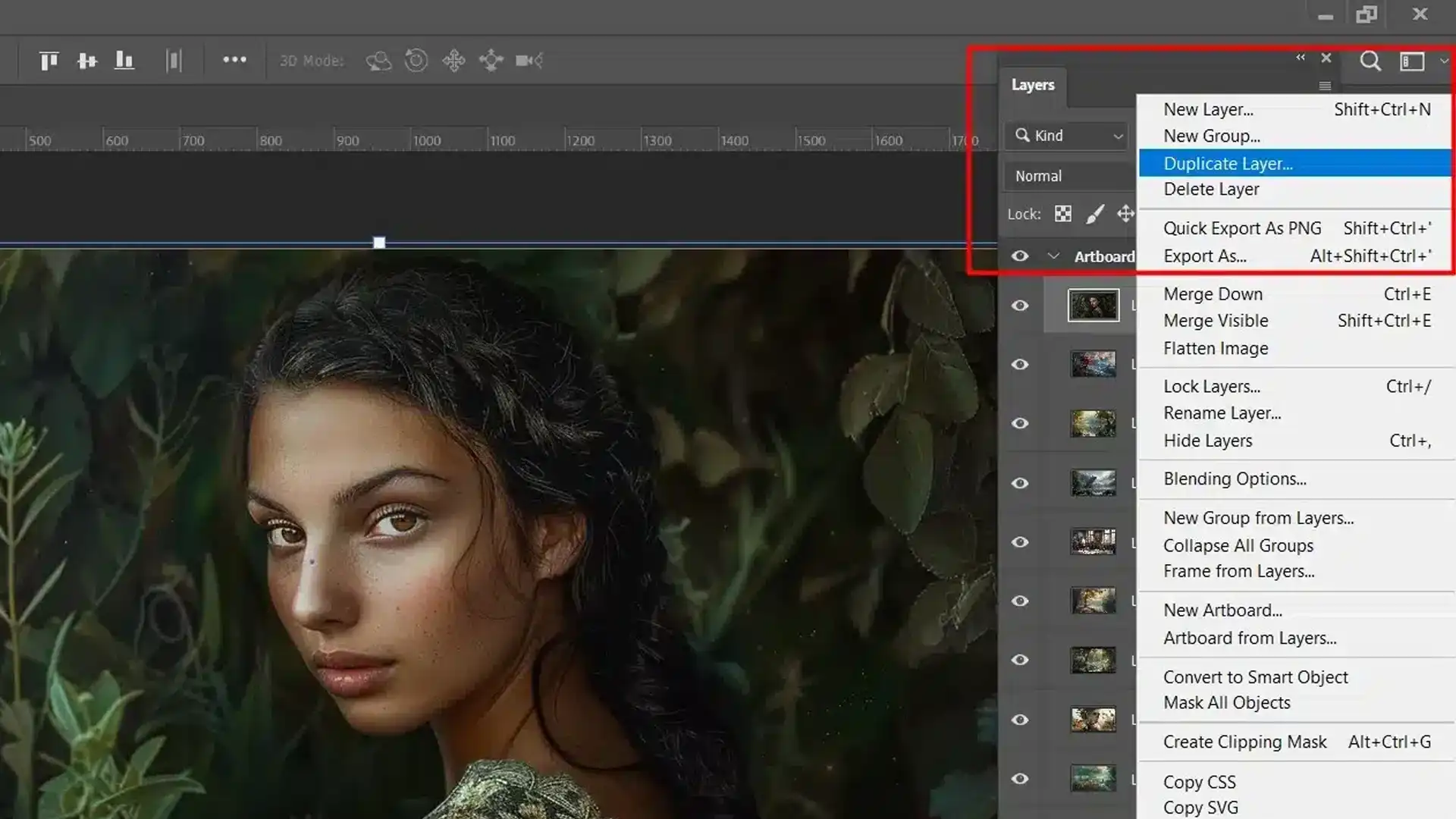Choose Rename Layer... menu item
Image resolution: width=1456 pixels, height=819 pixels.
tap(1297, 413)
